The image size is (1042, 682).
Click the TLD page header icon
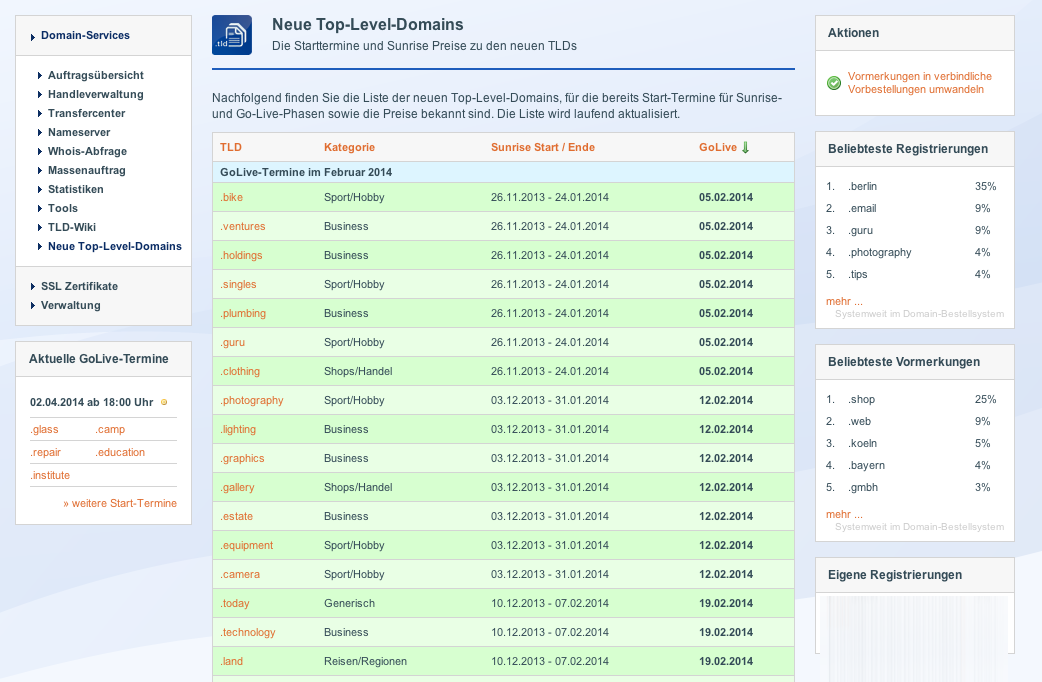[232, 35]
